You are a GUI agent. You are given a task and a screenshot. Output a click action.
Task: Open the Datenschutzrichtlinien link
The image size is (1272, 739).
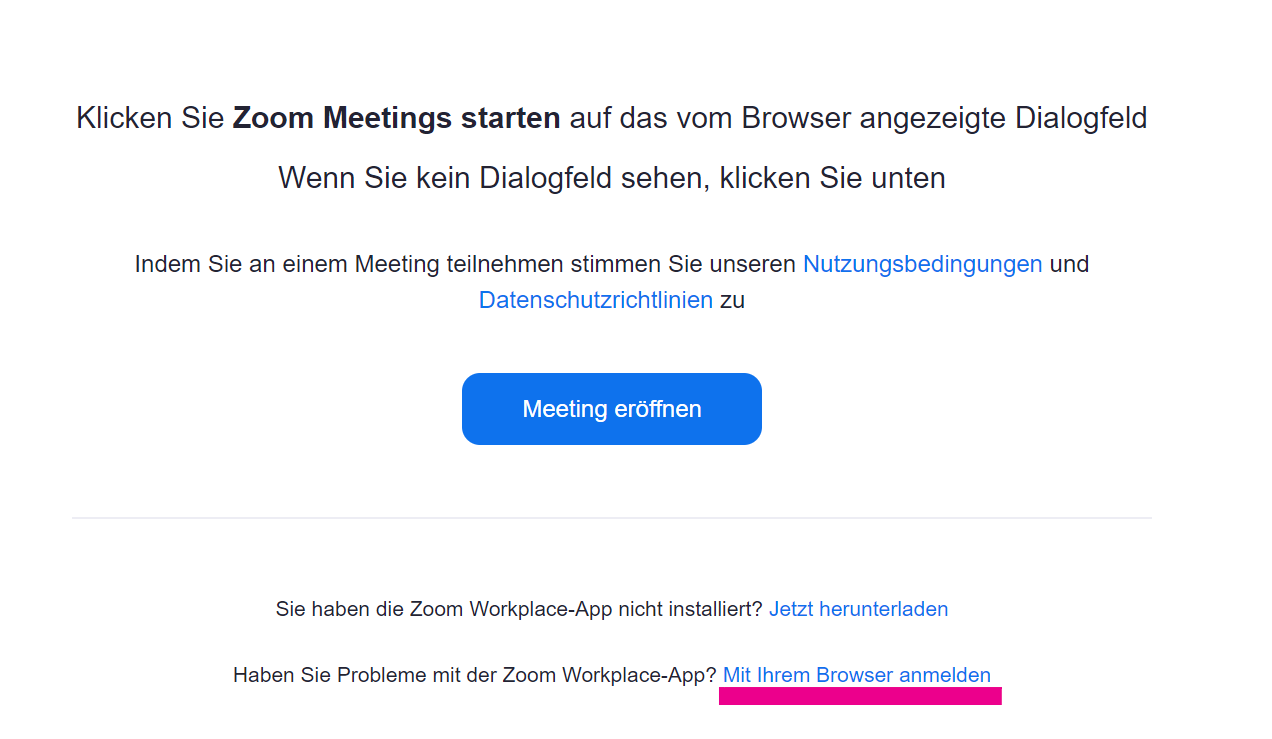pos(595,300)
